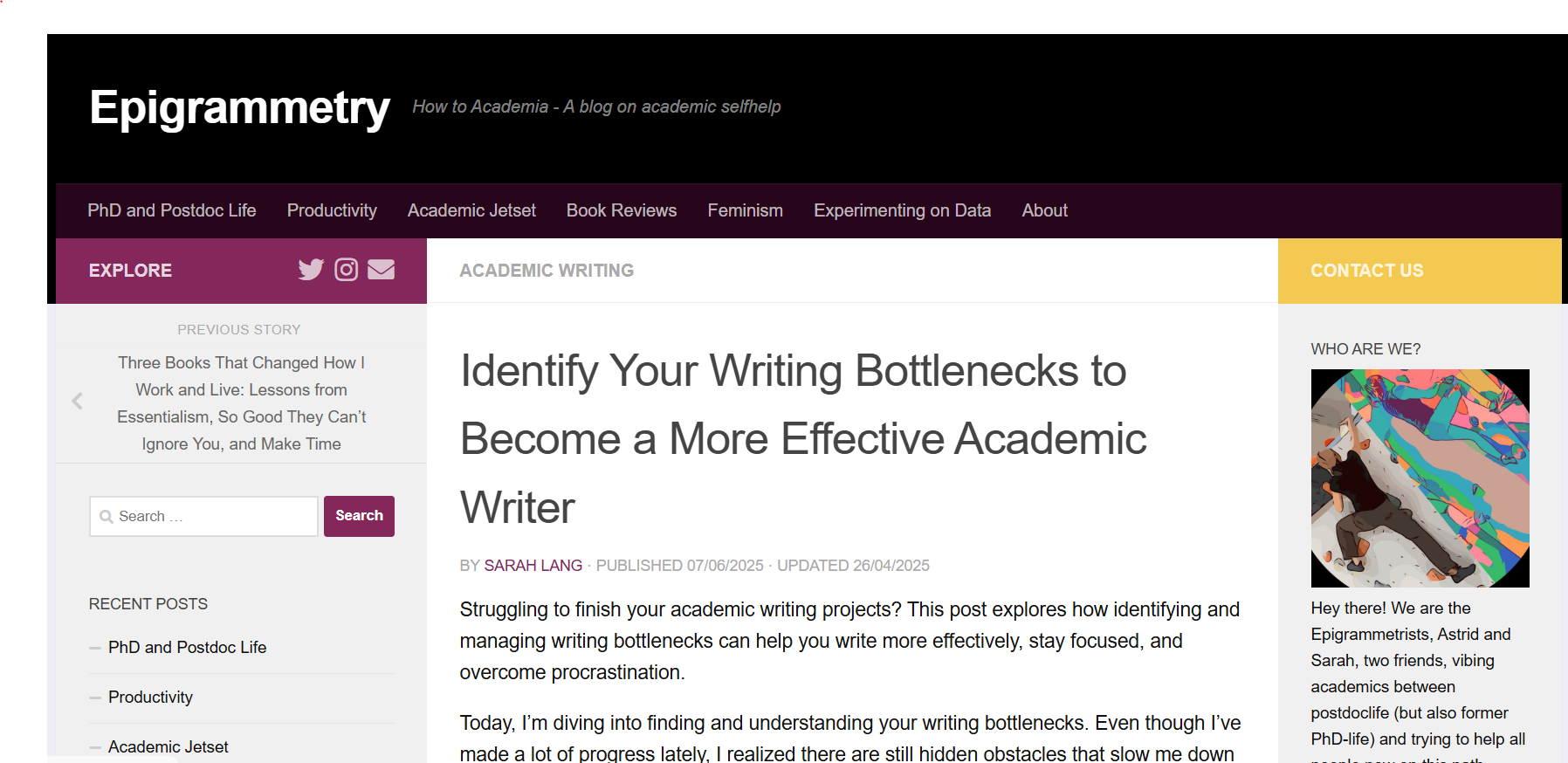Click the purple Search button
This screenshot has height=763, width=1568.
coord(359,516)
